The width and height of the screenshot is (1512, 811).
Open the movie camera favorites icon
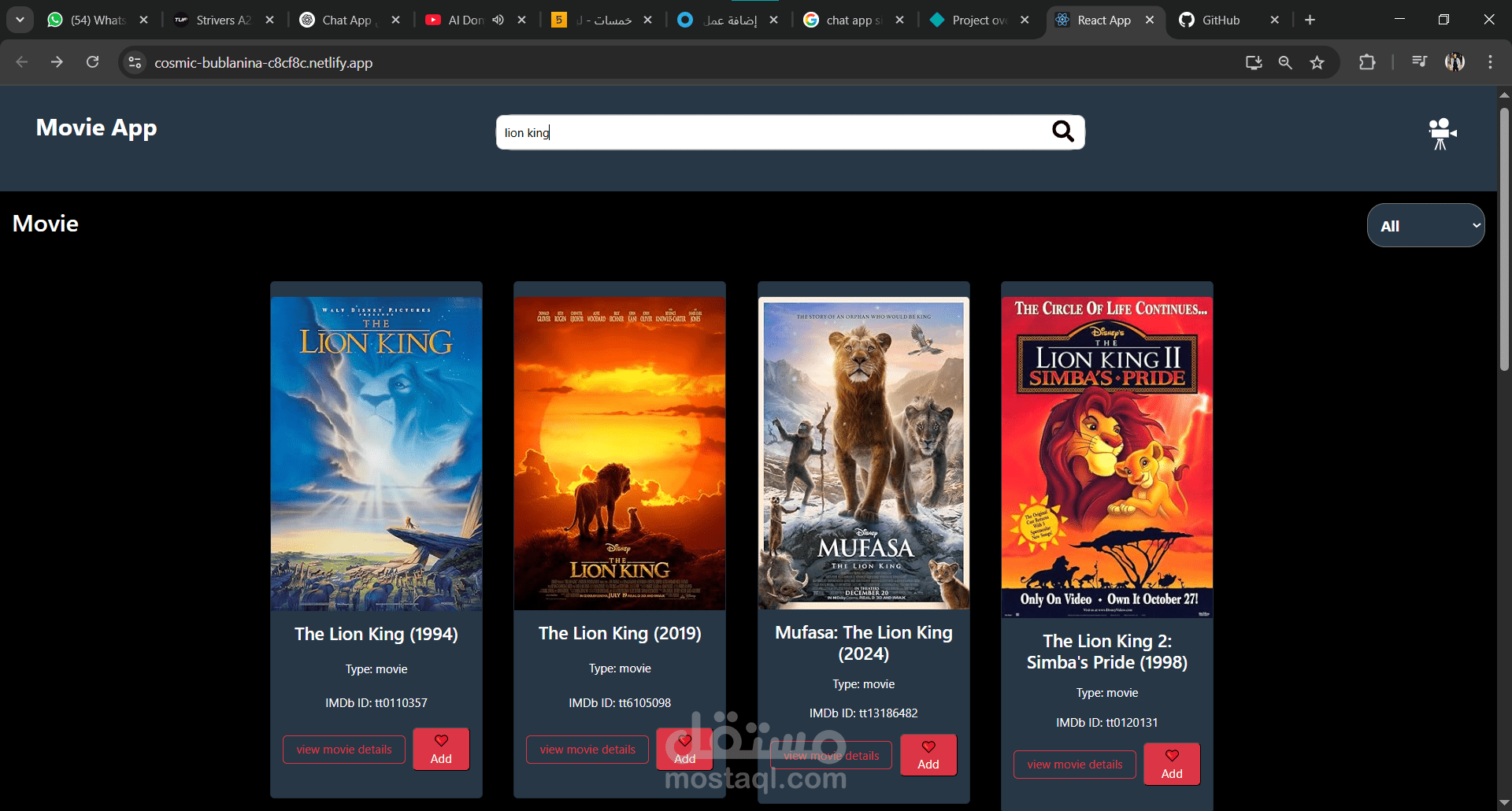(x=1443, y=134)
